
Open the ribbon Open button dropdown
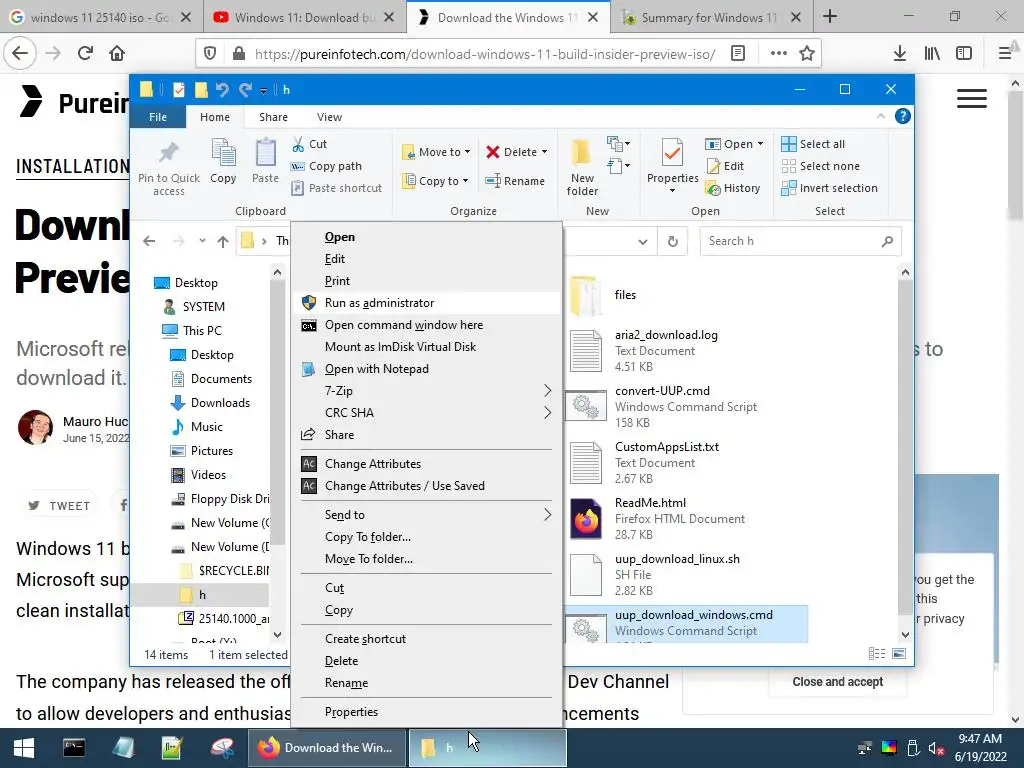pyautogui.click(x=760, y=144)
